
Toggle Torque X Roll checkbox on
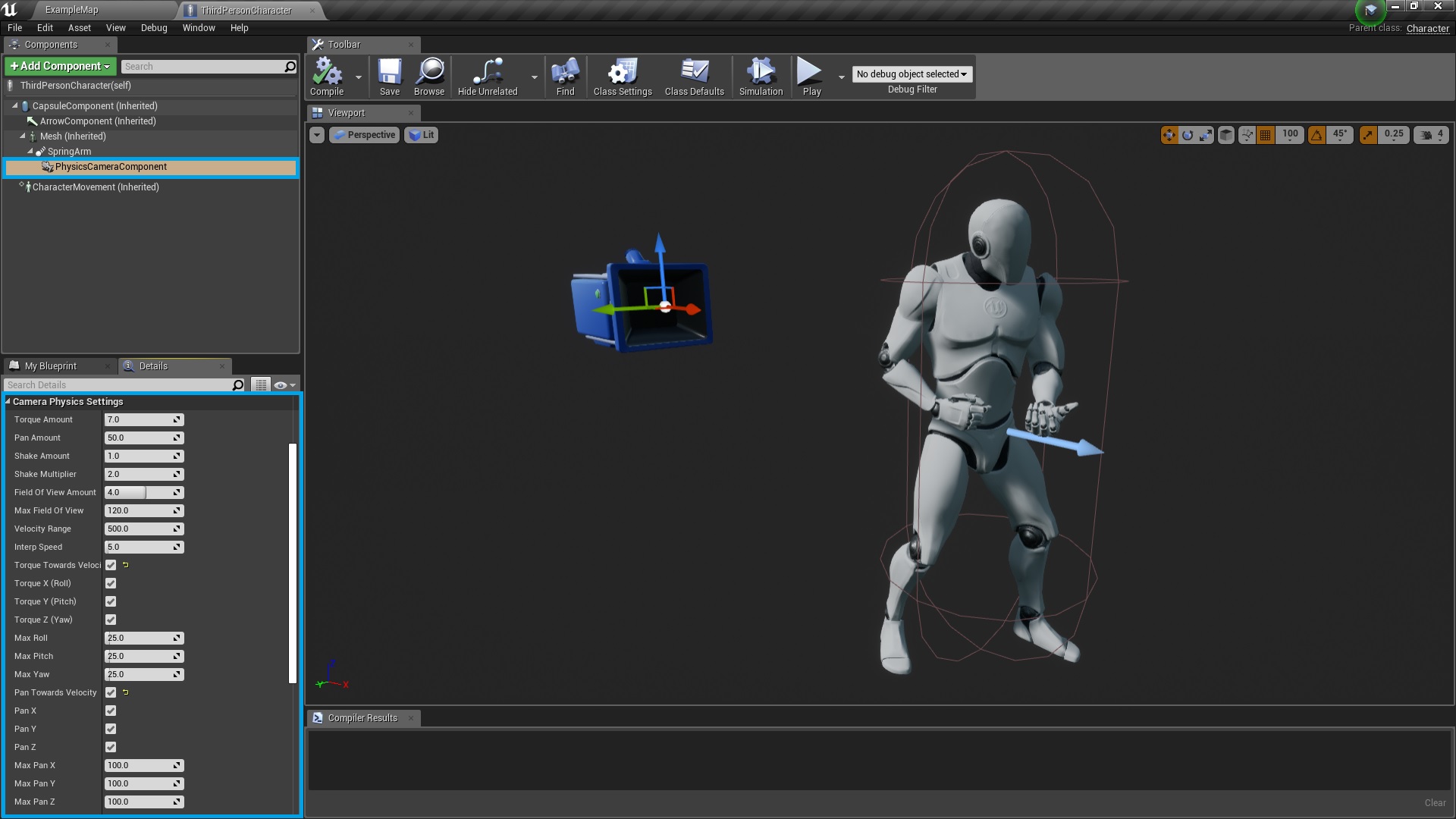tap(111, 582)
